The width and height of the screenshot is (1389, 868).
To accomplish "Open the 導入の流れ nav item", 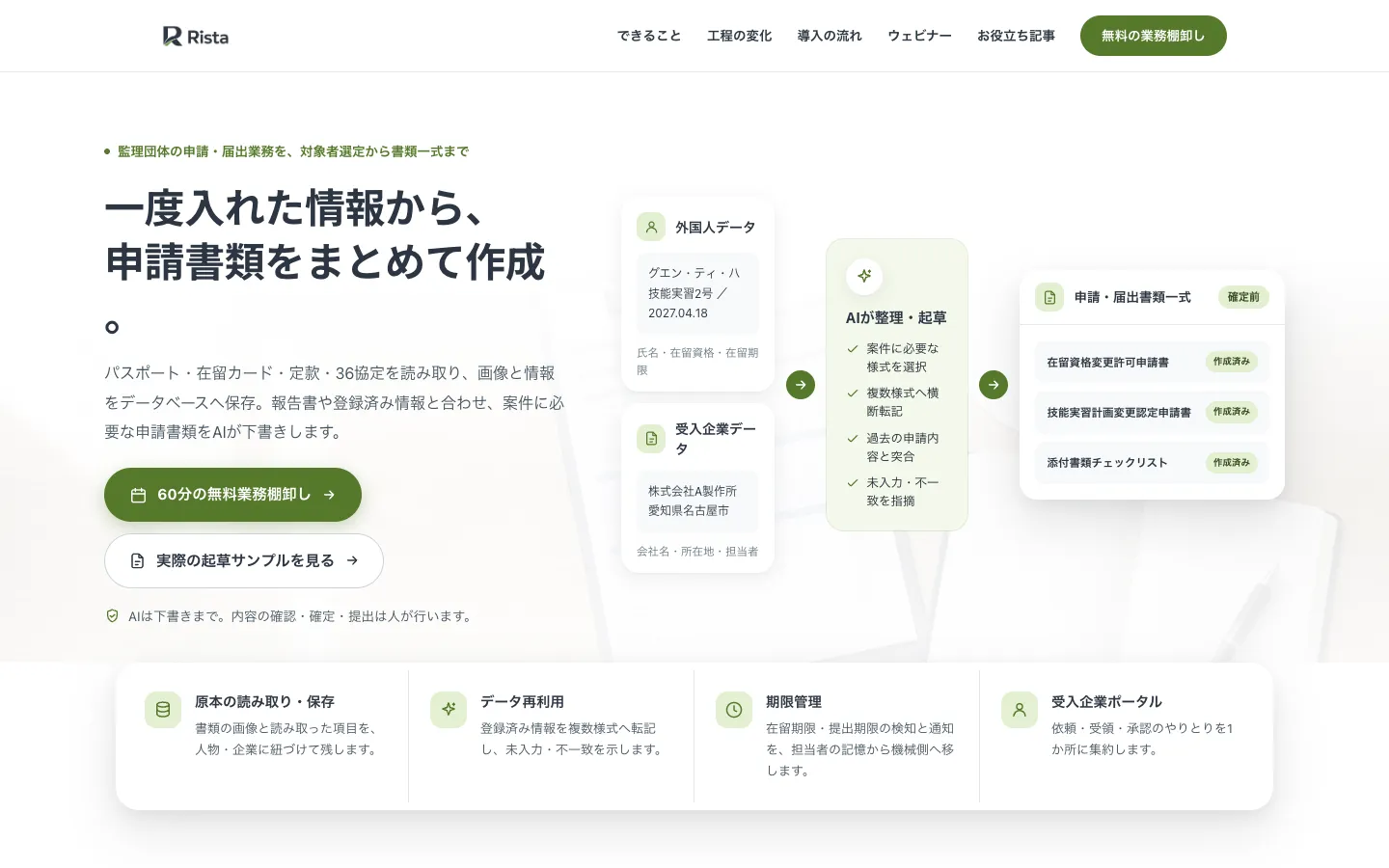I will point(830,36).
